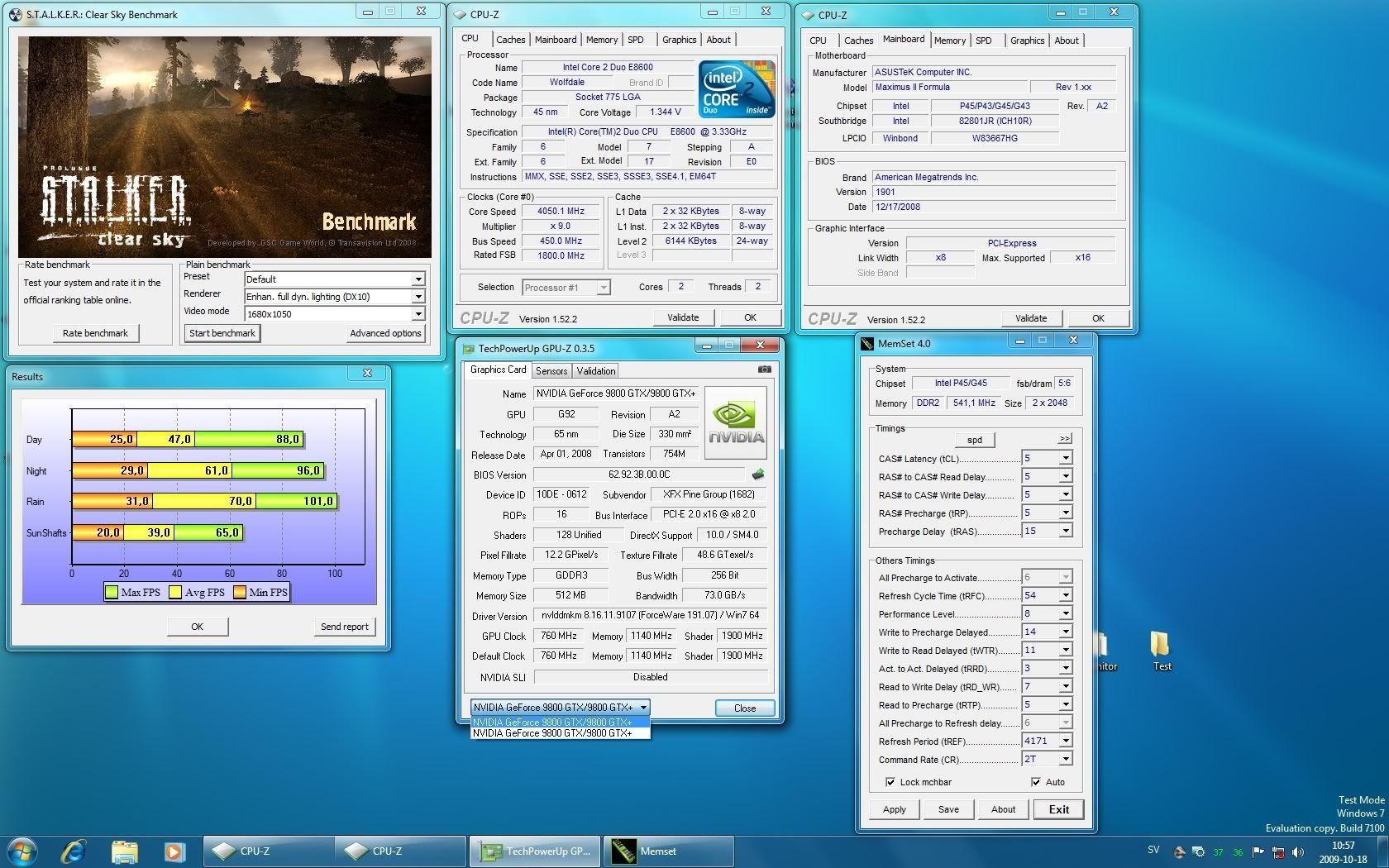Click the STALKER Clear Sky benchmark banner image
The height and width of the screenshot is (868, 1389).
225,147
